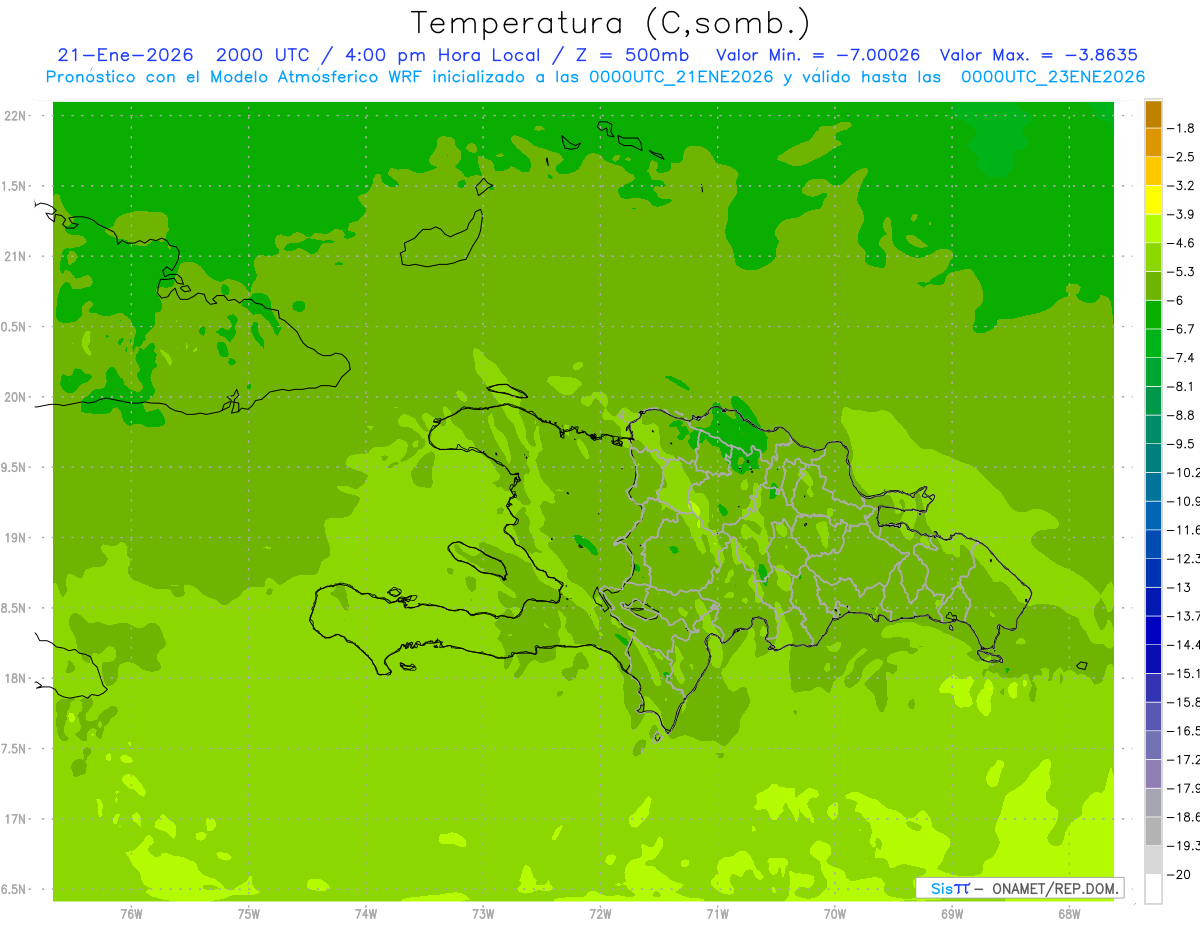Screen dimensions: 1200x927
Task: Pick the yellow swatch between -3.2 and -3.9
Action: [1153, 200]
